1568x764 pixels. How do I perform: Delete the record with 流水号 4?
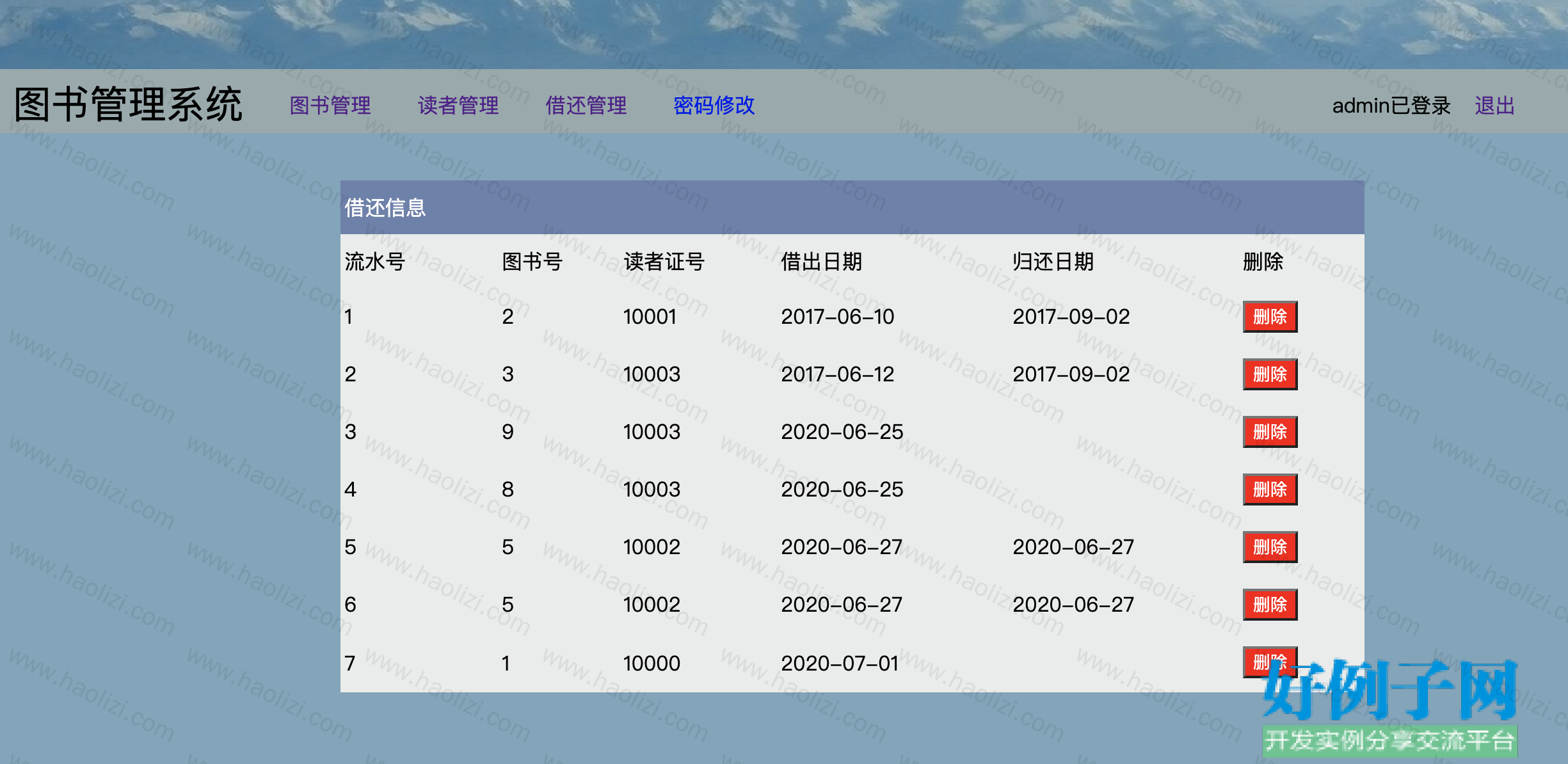point(1270,489)
